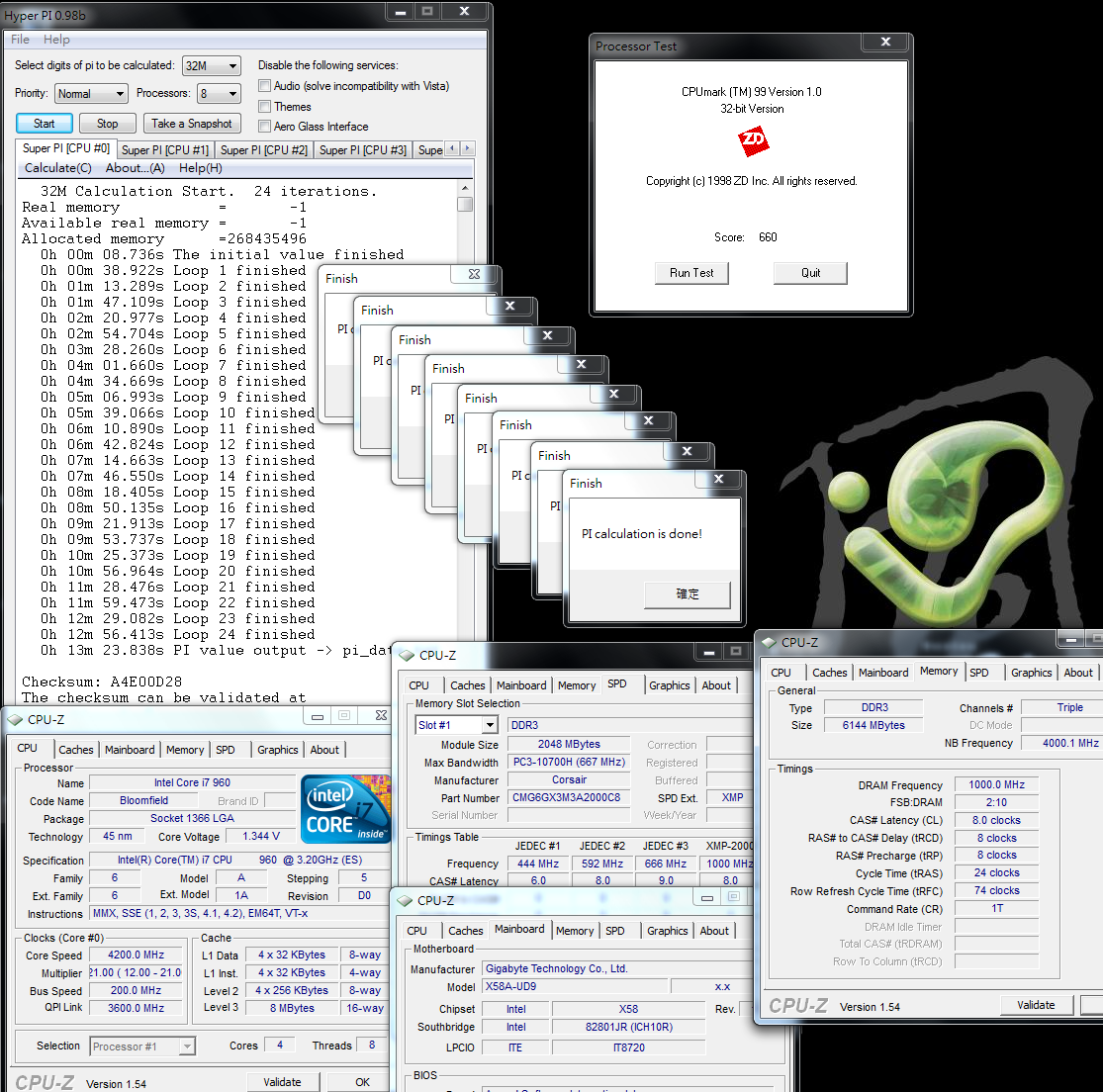Click the 確定 button in the Finish dialog

coord(688,594)
